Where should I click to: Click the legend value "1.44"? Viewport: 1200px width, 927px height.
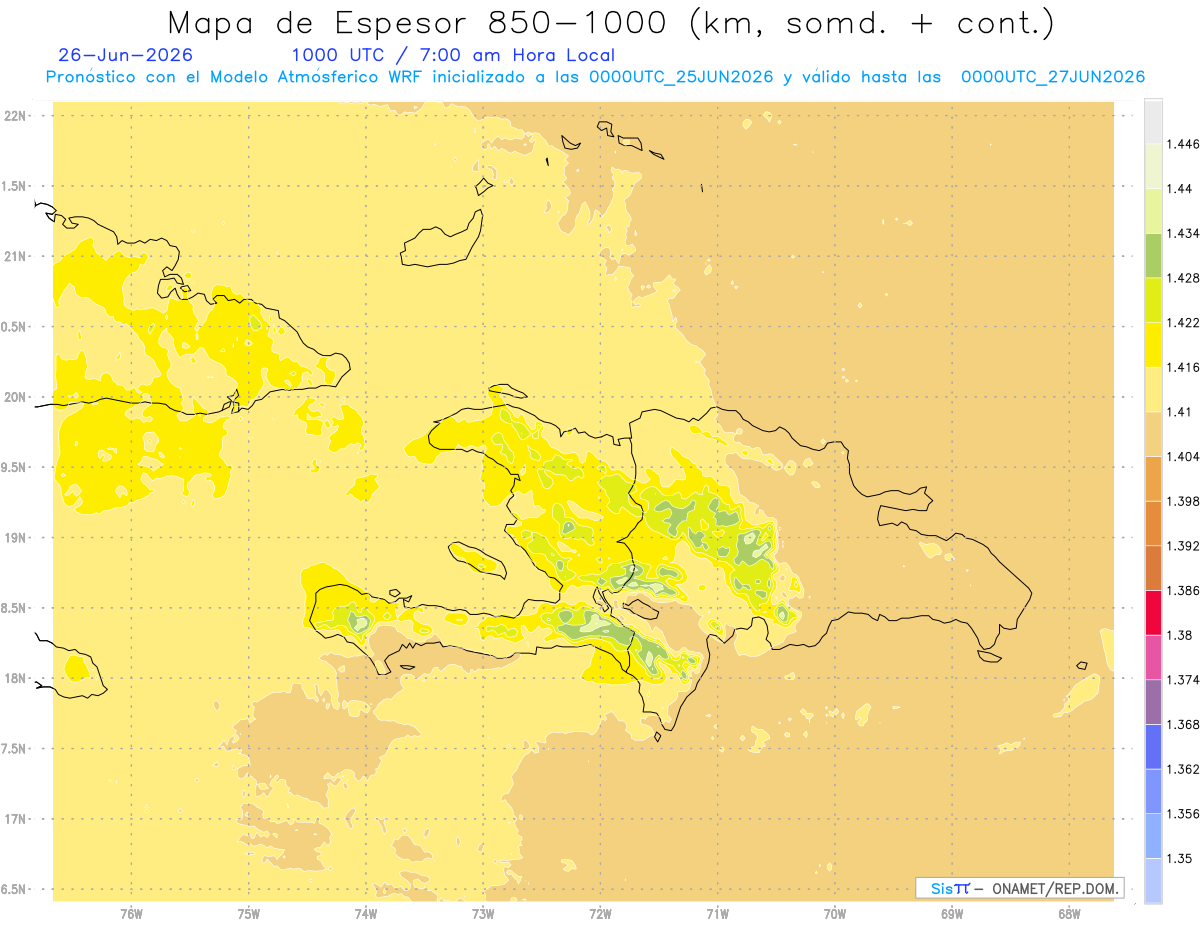(1179, 189)
